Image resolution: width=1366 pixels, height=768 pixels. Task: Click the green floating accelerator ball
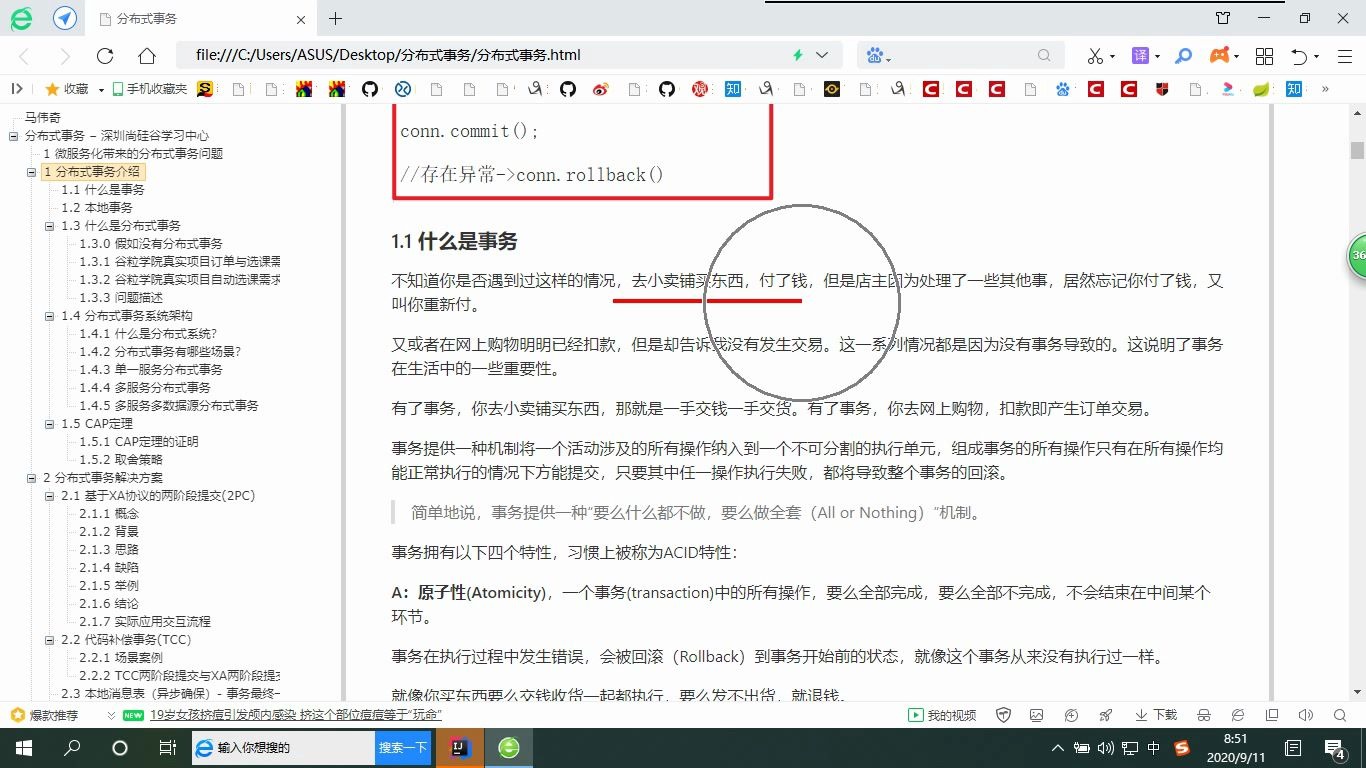[x=1357, y=256]
